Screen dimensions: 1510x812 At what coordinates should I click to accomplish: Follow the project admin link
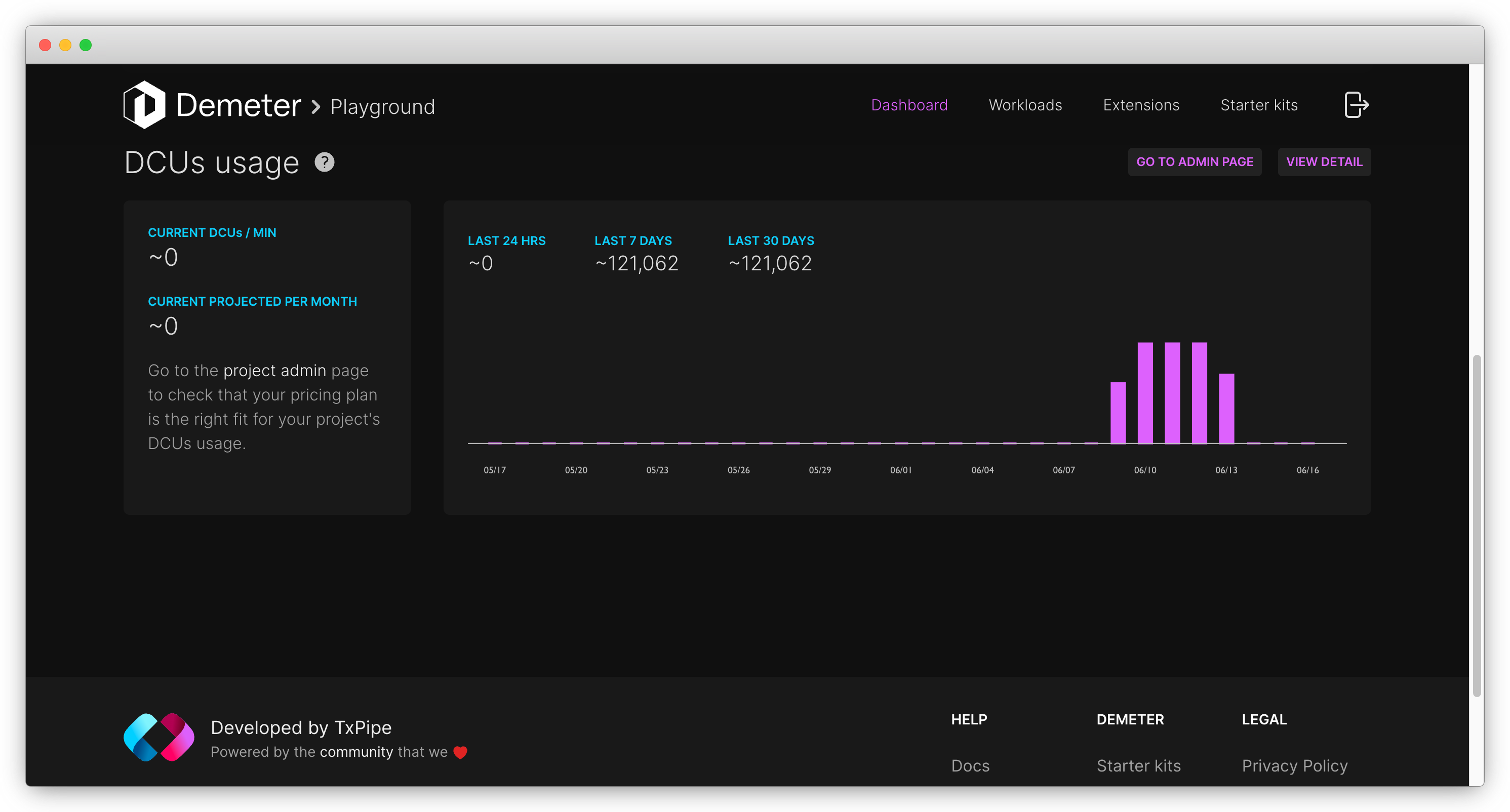pos(274,371)
